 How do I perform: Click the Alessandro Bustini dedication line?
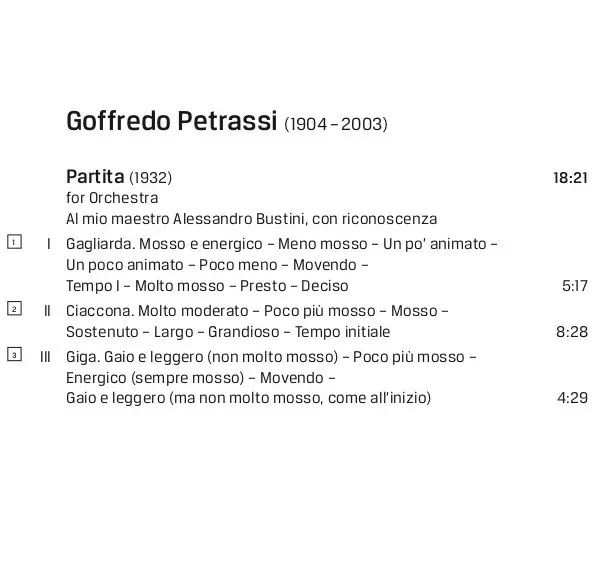(251, 219)
